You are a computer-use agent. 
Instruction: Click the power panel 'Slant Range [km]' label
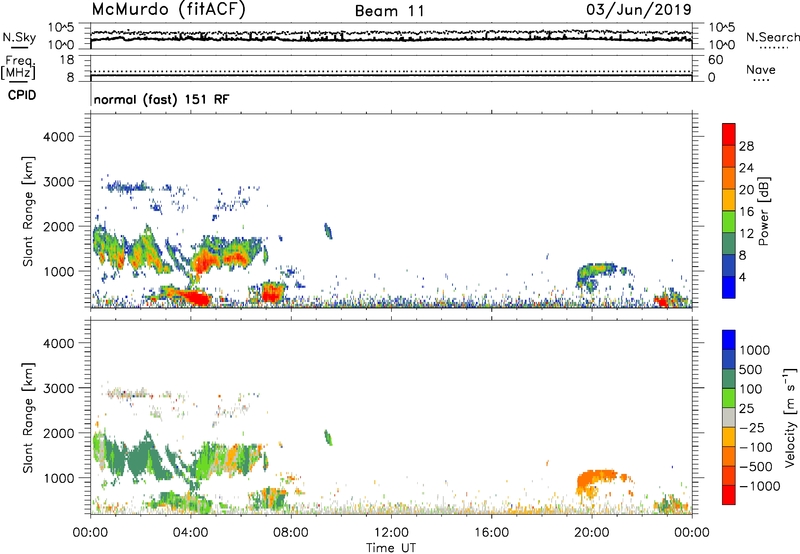pyautogui.click(x=28, y=211)
